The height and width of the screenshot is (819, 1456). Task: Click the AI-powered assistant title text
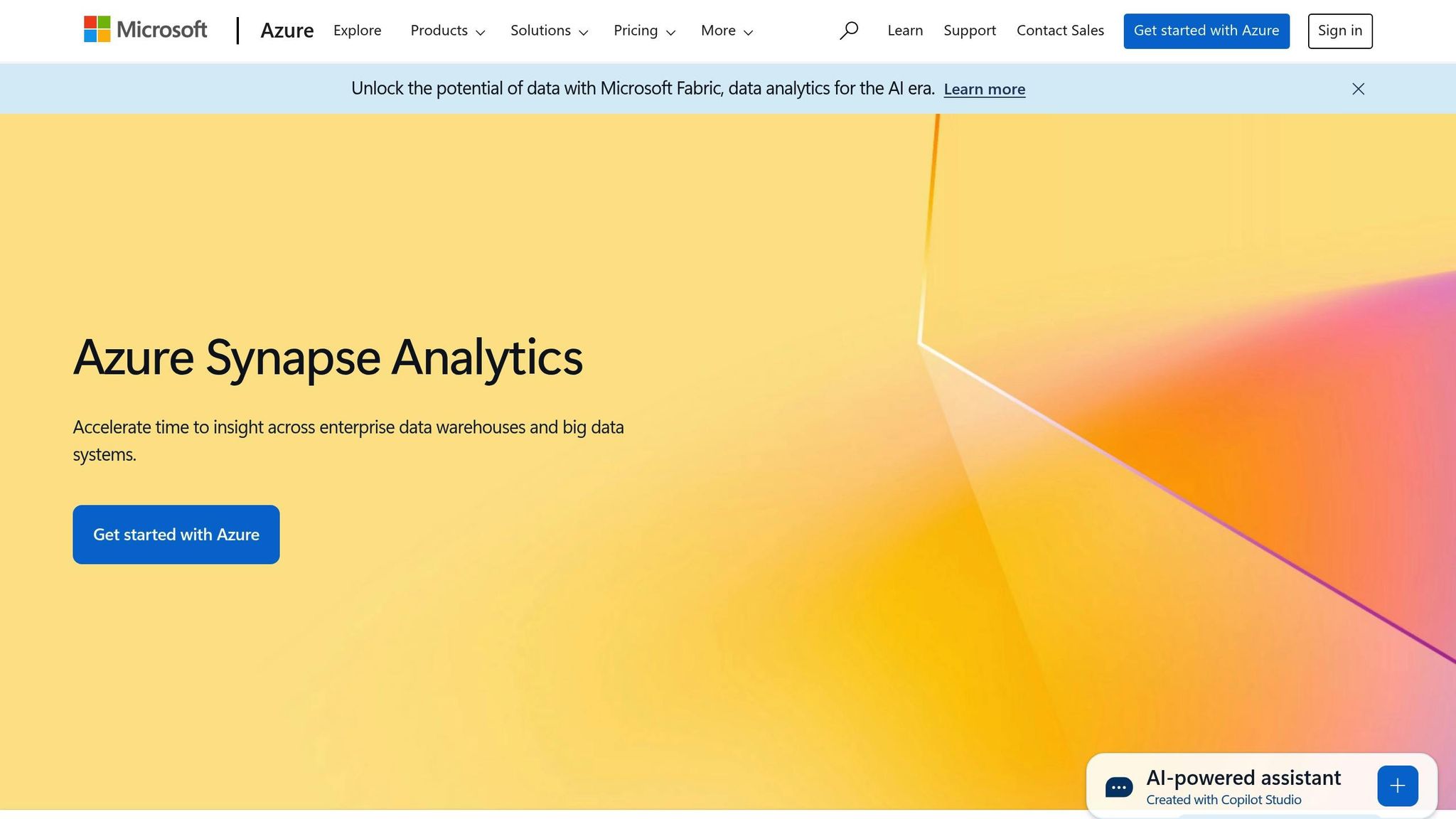pyautogui.click(x=1243, y=778)
